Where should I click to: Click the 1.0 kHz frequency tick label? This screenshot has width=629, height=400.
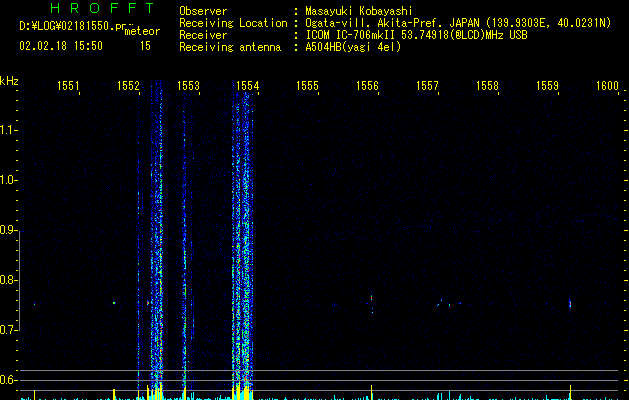(9, 180)
